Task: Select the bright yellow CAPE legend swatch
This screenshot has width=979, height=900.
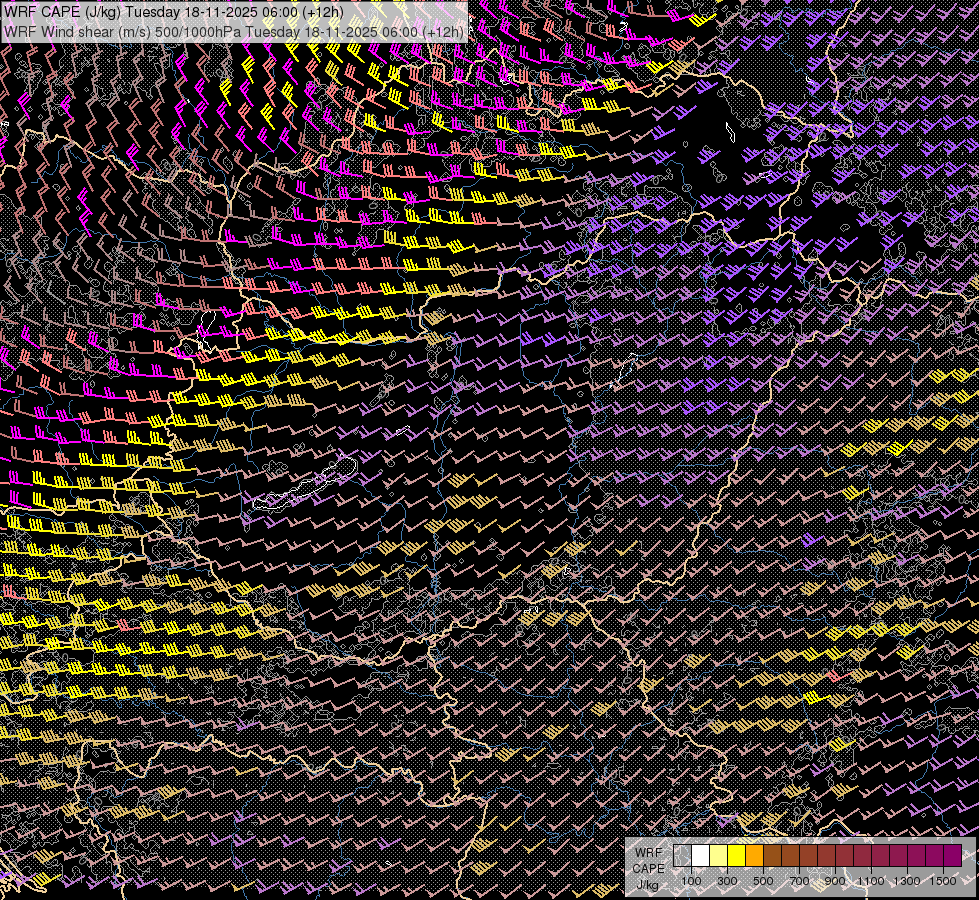Action: [737, 856]
